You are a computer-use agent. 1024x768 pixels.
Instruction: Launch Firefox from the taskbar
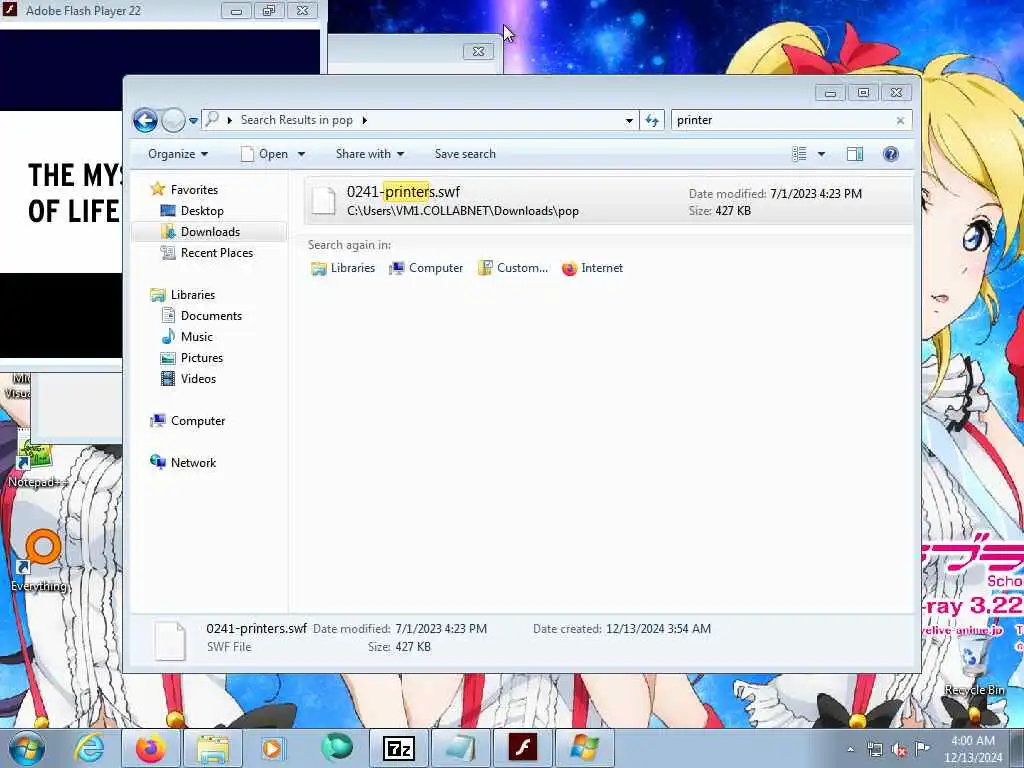[151, 748]
